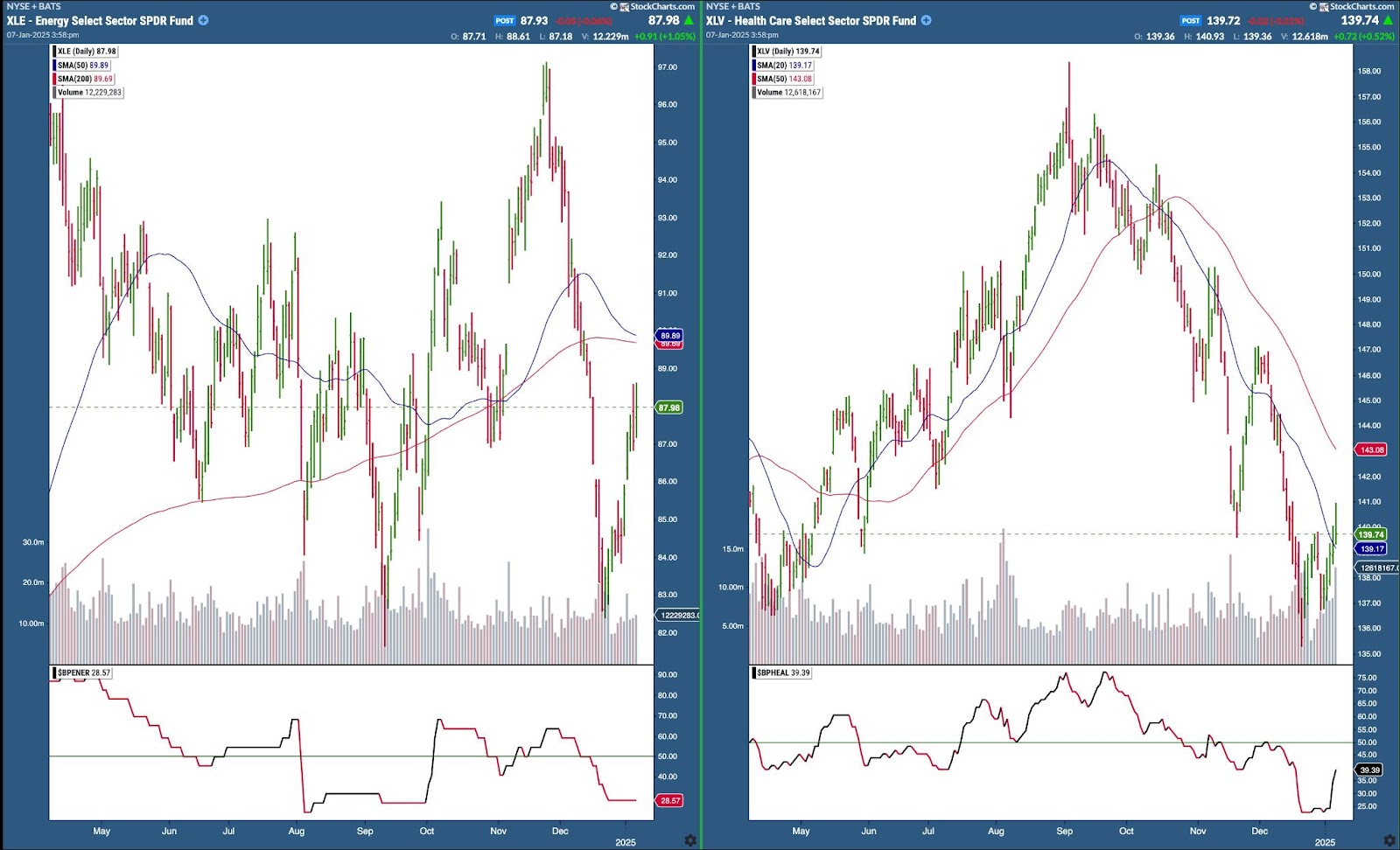The image size is (1400, 850).
Task: Click the green 139.74 price tag on XLV axis
Action: point(1371,534)
